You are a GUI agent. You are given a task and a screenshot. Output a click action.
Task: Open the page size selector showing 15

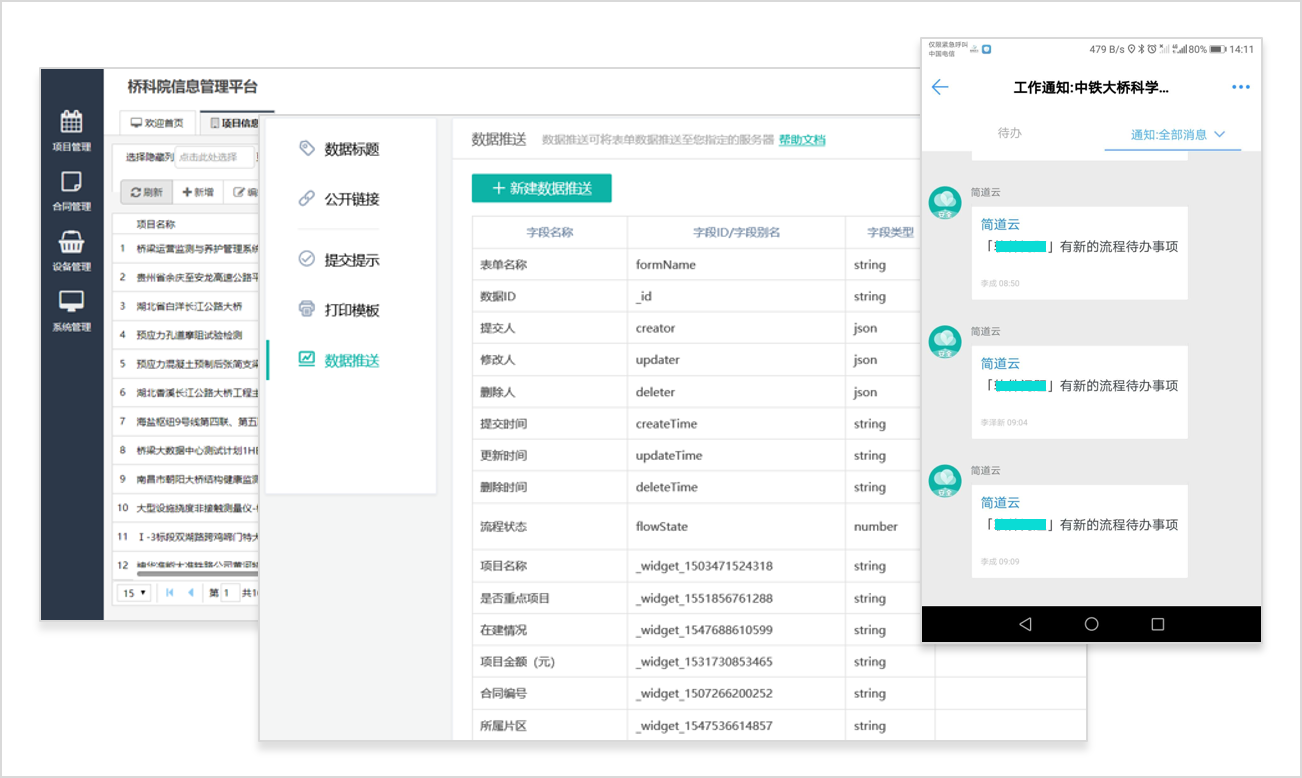134,593
